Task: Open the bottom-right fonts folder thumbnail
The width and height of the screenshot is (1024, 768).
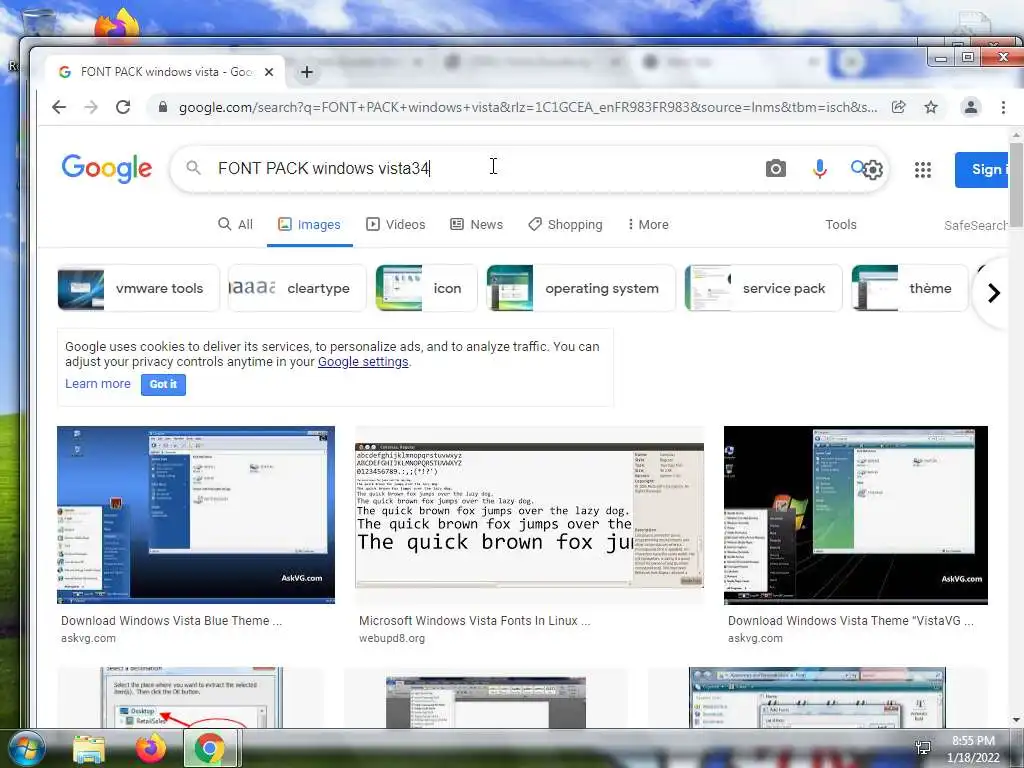Action: (818, 697)
